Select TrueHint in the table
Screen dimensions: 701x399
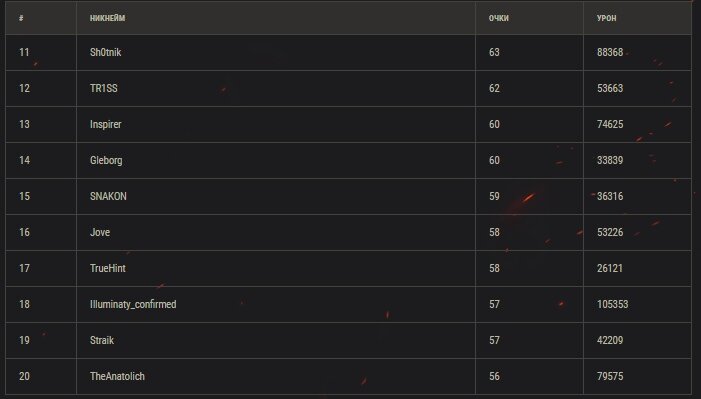click(108, 268)
